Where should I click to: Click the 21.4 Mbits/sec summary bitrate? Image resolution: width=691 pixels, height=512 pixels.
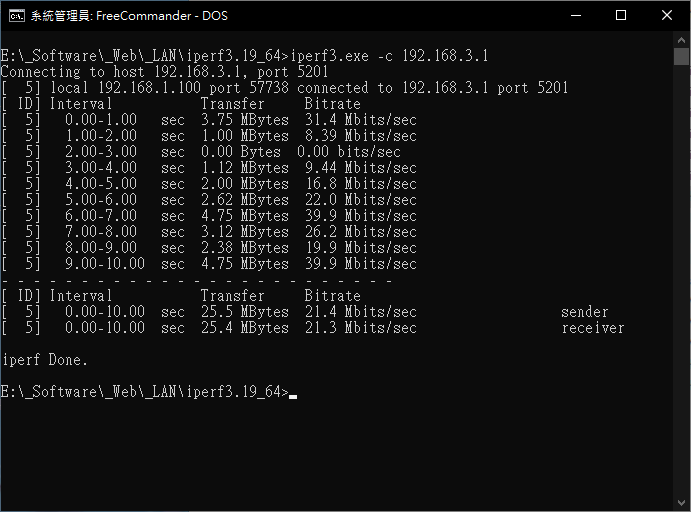pyautogui.click(x=360, y=312)
